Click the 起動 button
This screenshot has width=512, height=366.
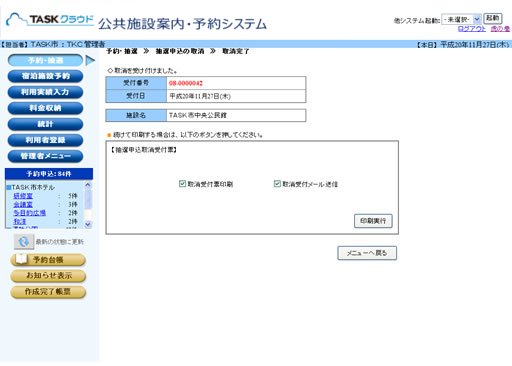point(493,18)
